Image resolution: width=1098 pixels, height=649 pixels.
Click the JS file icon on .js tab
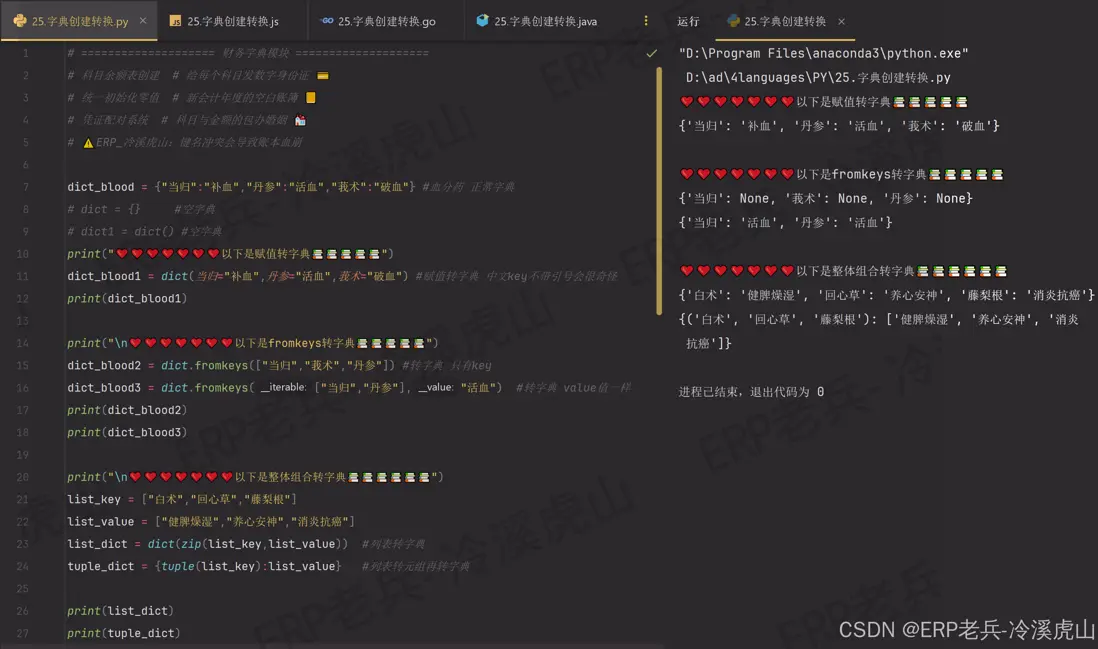pyautogui.click(x=176, y=22)
